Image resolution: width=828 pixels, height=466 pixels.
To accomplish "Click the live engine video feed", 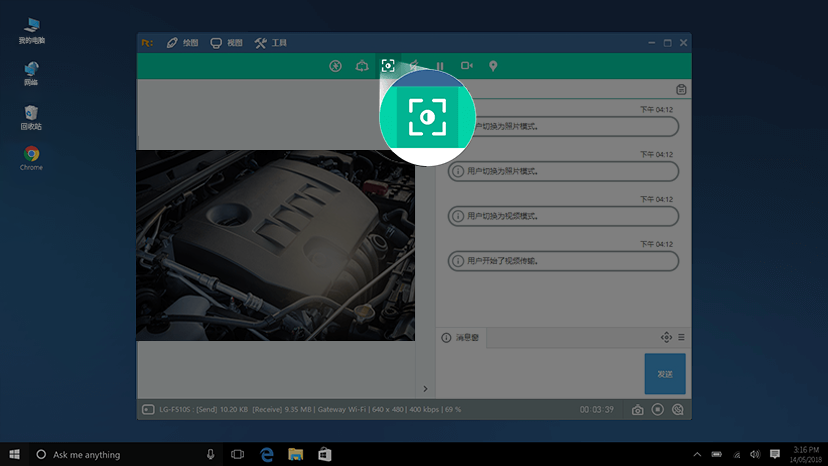I will (x=276, y=245).
